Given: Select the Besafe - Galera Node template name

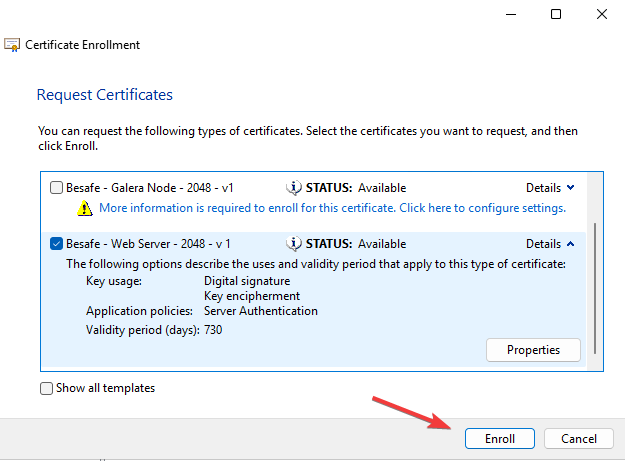Looking at the screenshot, I should 149,188.
